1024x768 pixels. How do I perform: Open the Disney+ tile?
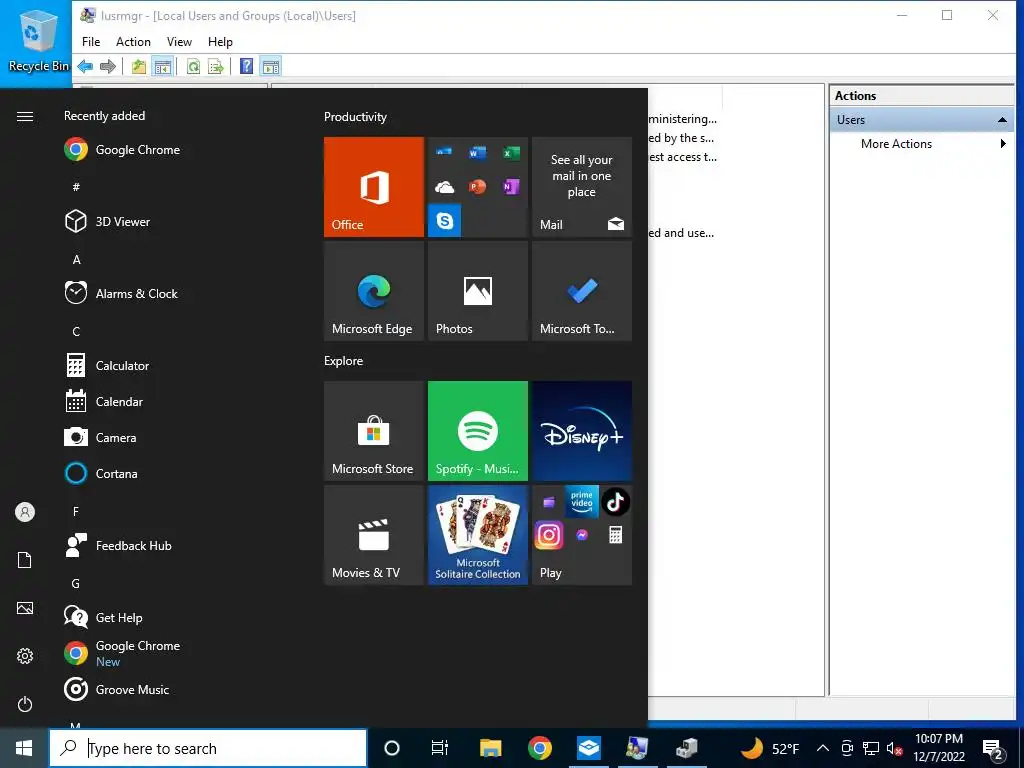point(582,431)
